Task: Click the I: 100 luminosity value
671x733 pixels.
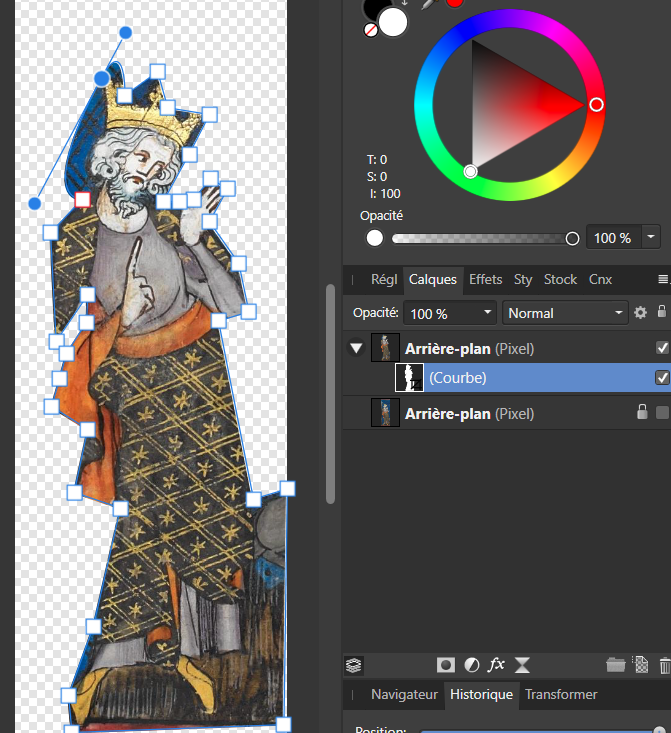Action: coord(385,194)
